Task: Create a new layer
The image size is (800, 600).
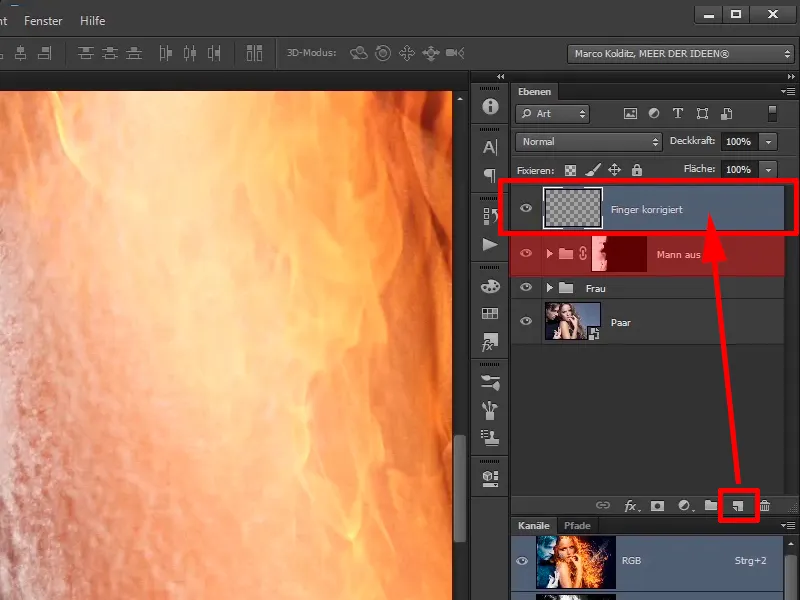Action: (x=738, y=506)
